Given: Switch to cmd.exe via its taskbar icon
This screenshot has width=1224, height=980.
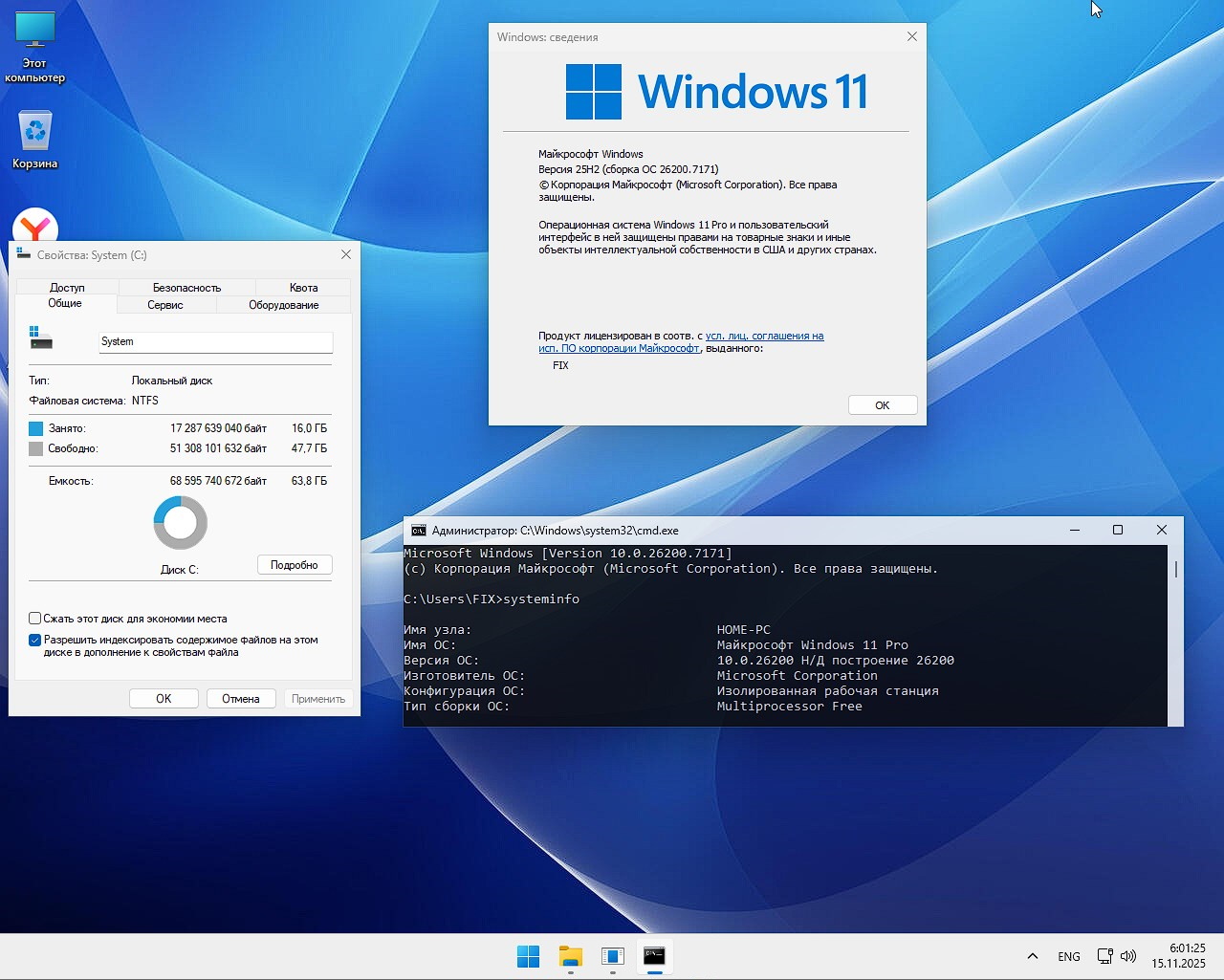Looking at the screenshot, I should coord(655,955).
